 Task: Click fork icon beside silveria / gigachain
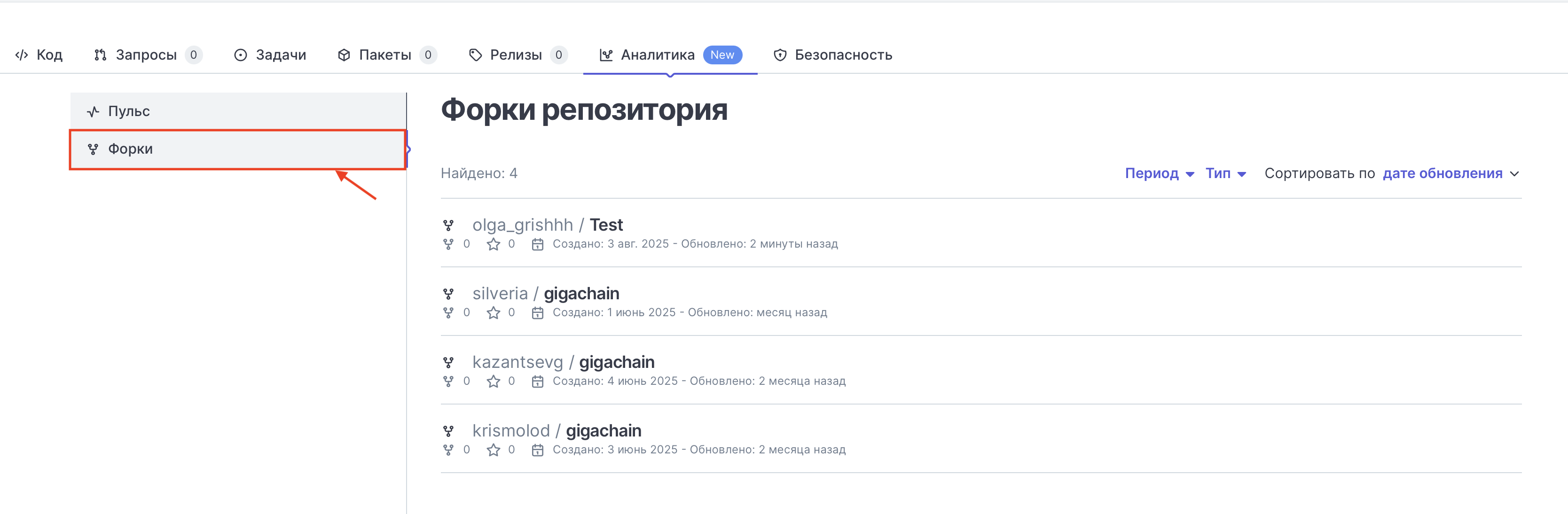point(448,295)
